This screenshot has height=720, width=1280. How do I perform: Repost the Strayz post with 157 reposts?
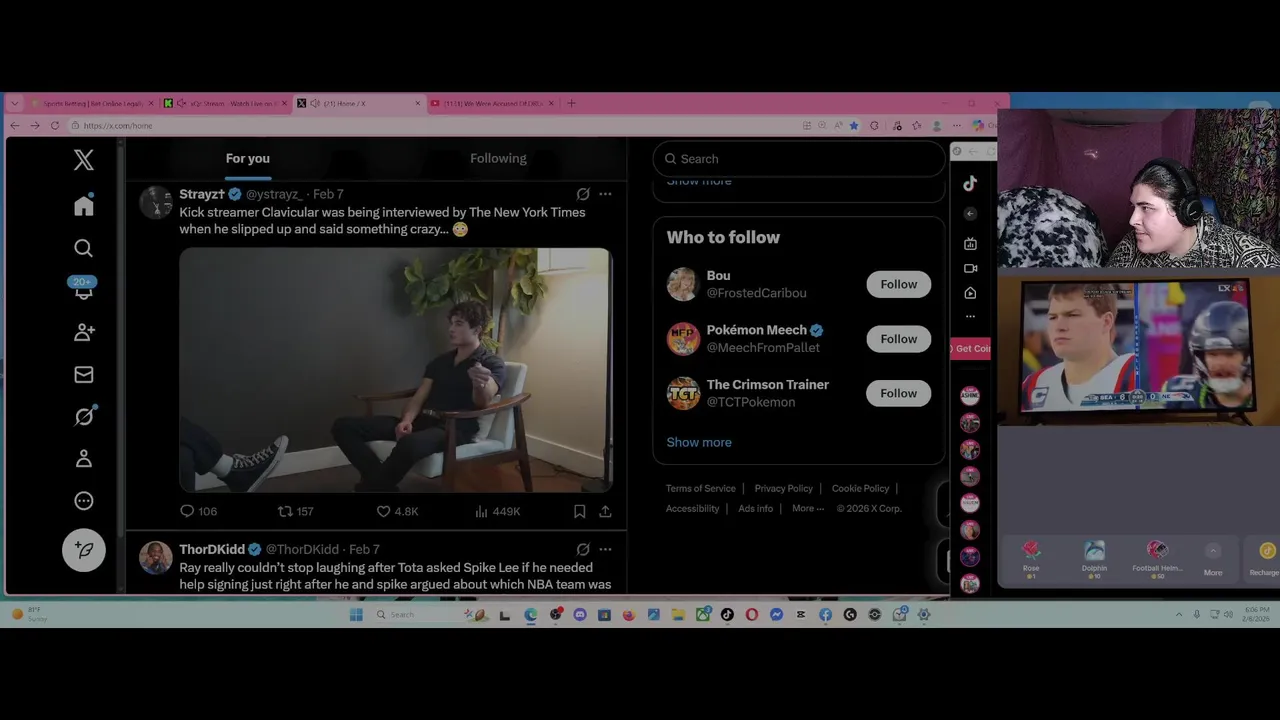(296, 511)
